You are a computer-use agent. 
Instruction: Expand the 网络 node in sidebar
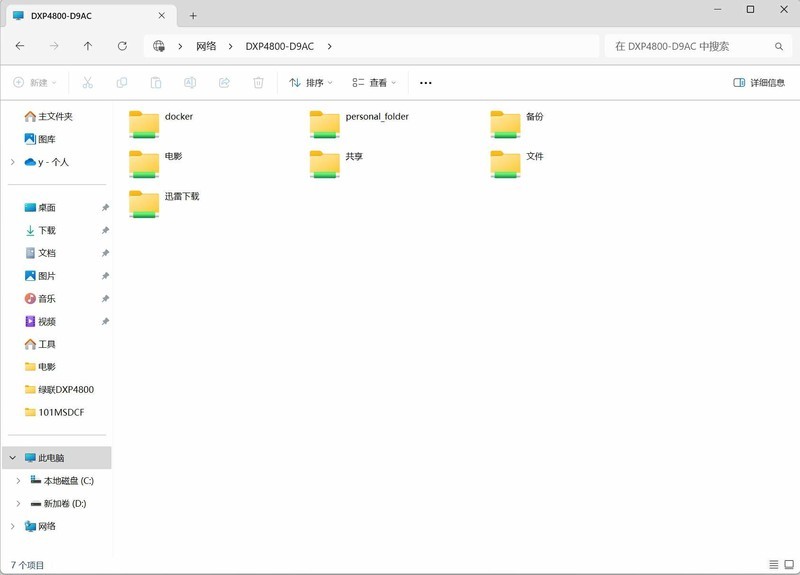coord(13,526)
